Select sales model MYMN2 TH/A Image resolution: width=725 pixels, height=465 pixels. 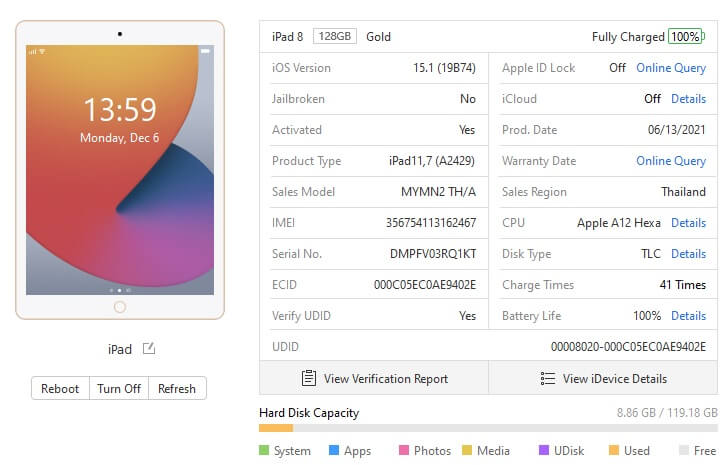tap(438, 192)
